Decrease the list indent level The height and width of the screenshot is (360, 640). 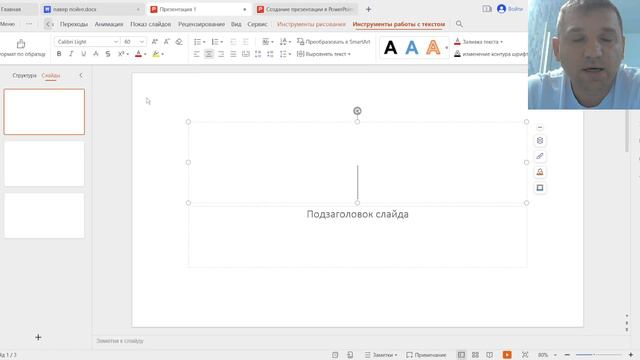(233, 42)
